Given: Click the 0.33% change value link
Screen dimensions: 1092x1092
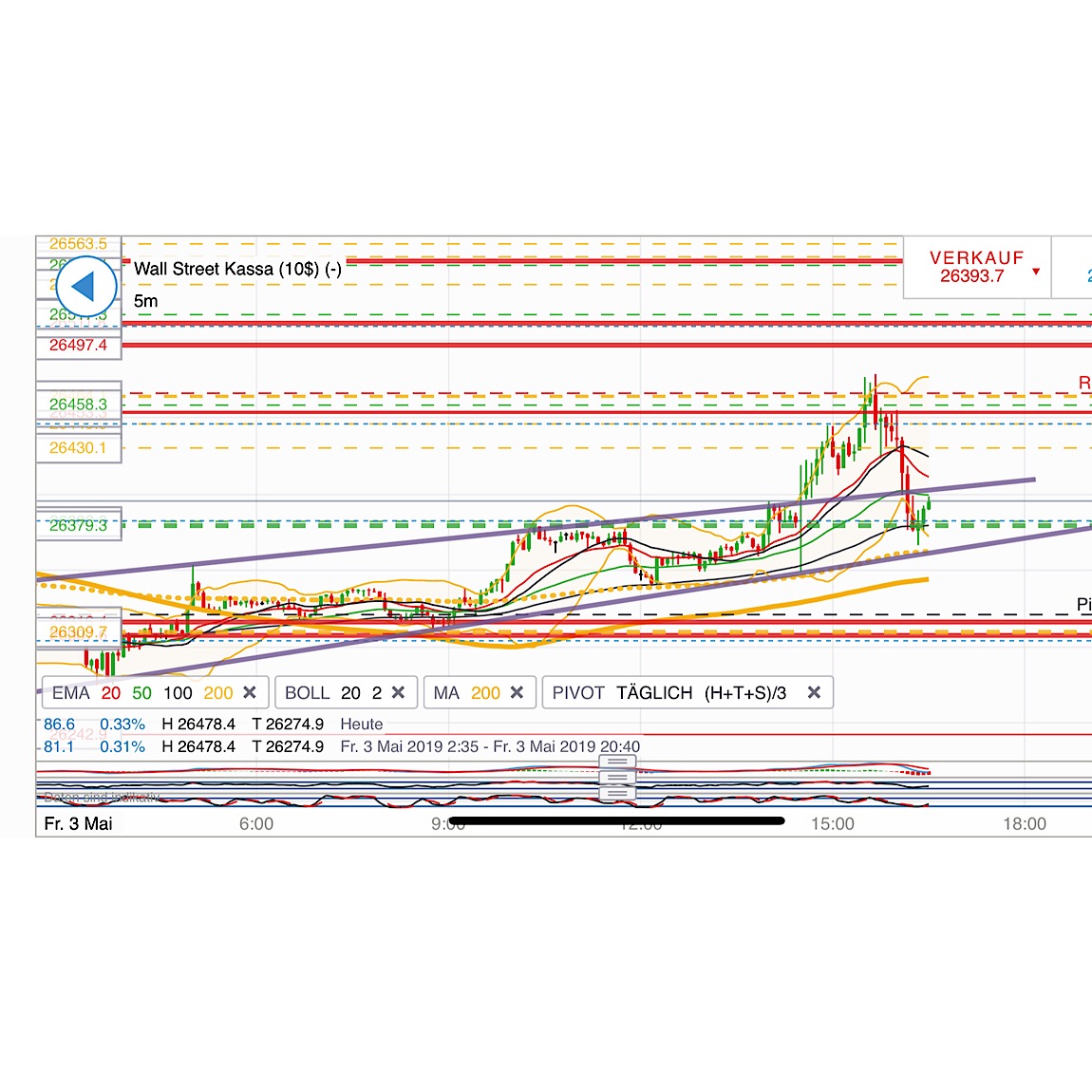Looking at the screenshot, I should point(122,724).
